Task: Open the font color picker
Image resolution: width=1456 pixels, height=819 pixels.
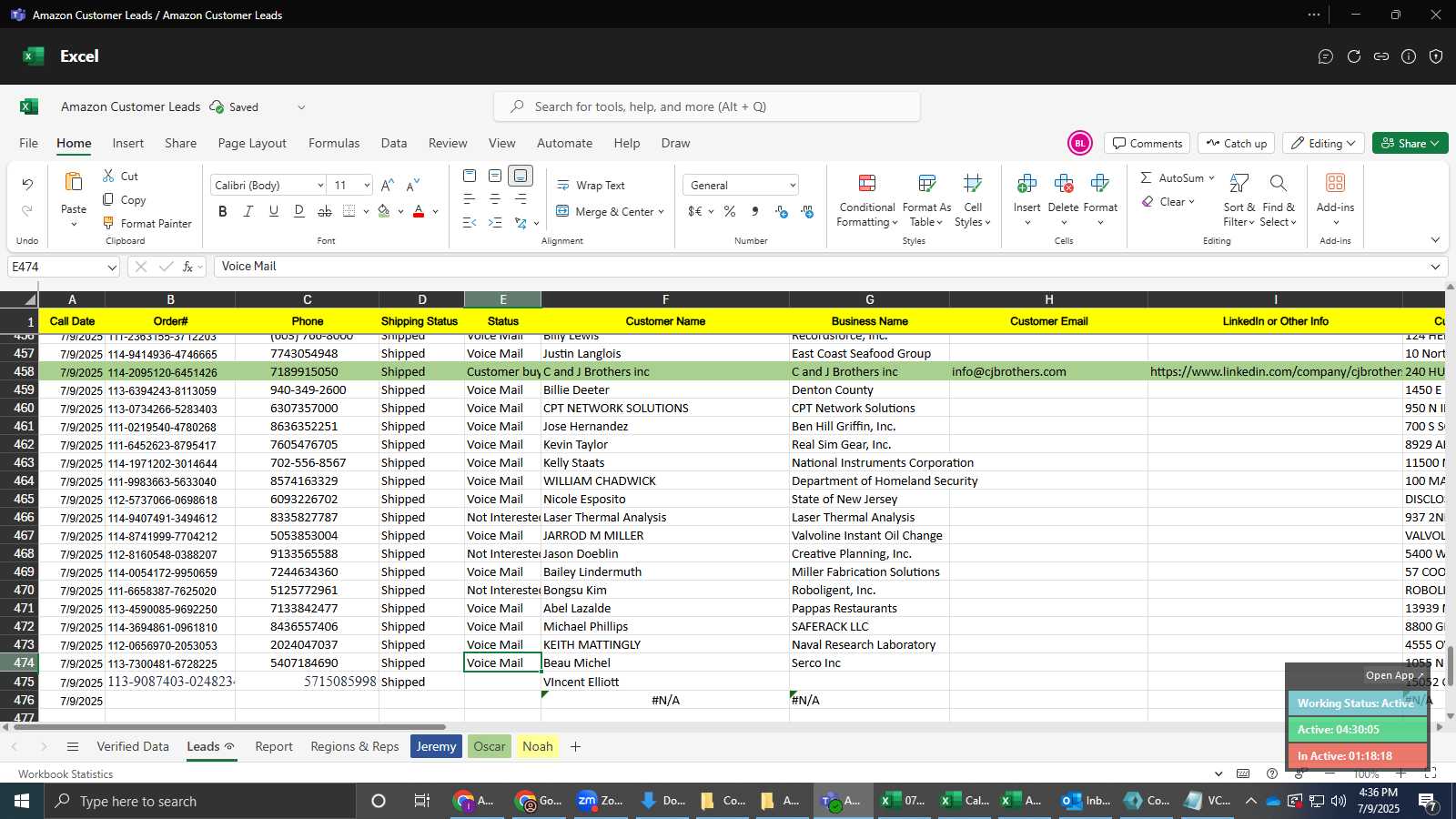Action: click(419, 211)
